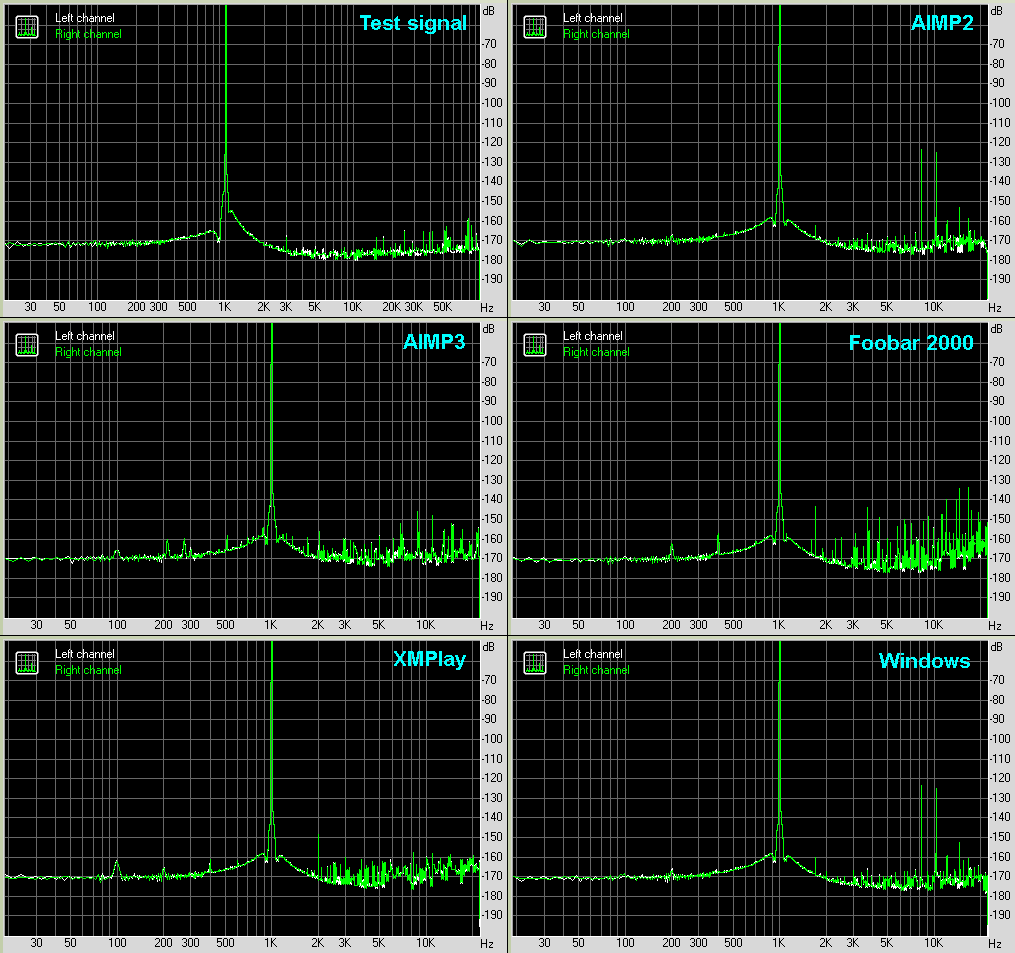Click the spectrum graph icon in AIMP3 panel
This screenshot has height=953, width=1015.
(x=27, y=344)
